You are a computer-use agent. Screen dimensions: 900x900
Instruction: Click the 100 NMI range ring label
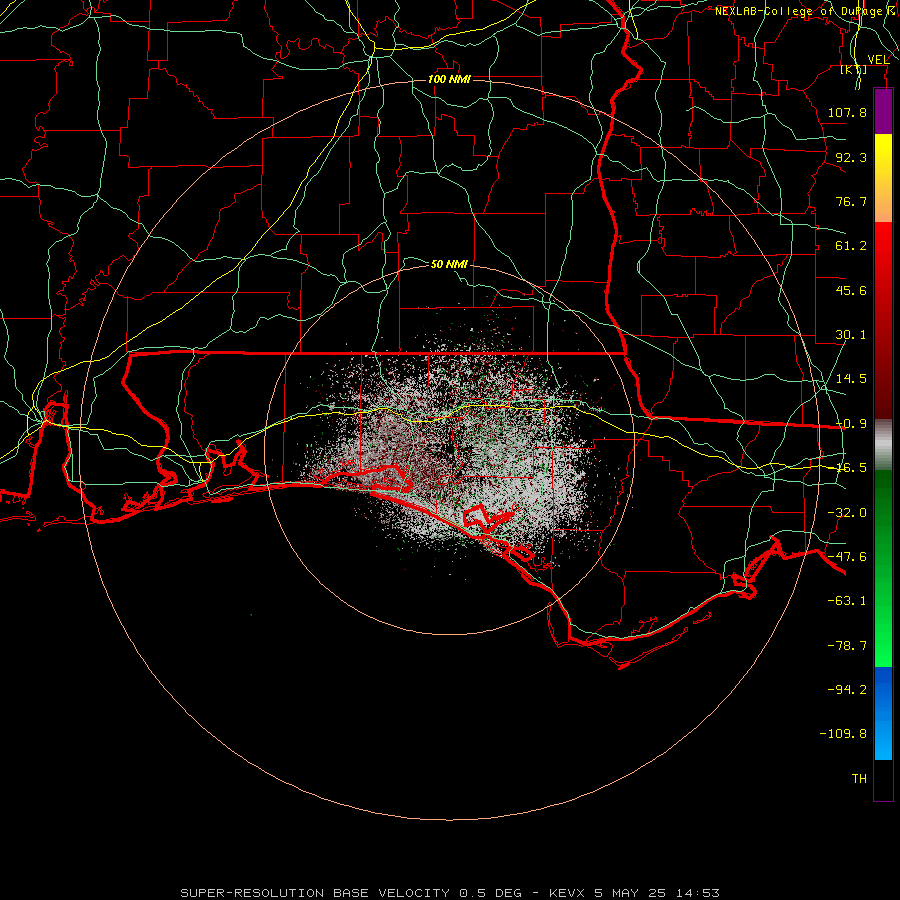point(449,79)
